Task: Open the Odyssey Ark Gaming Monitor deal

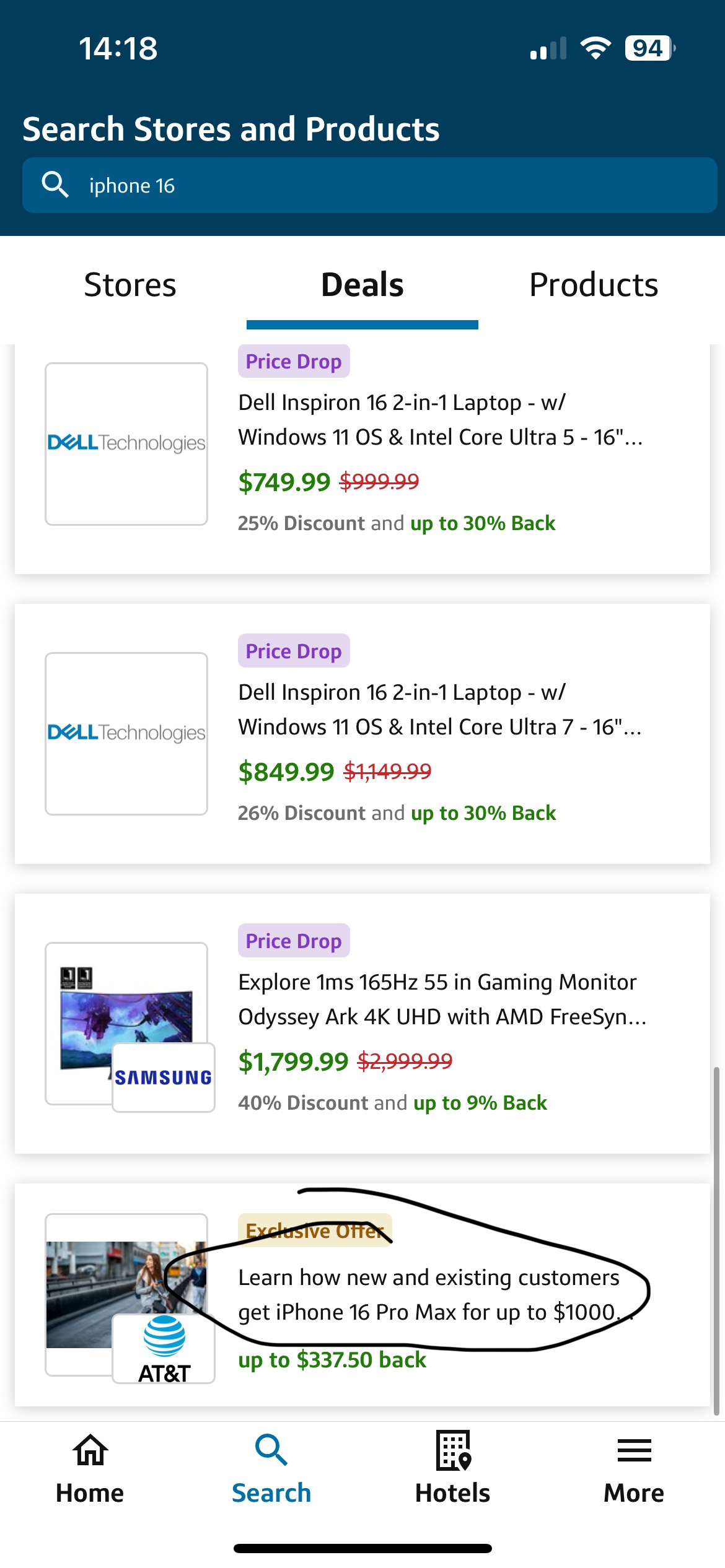Action: pos(442,1000)
